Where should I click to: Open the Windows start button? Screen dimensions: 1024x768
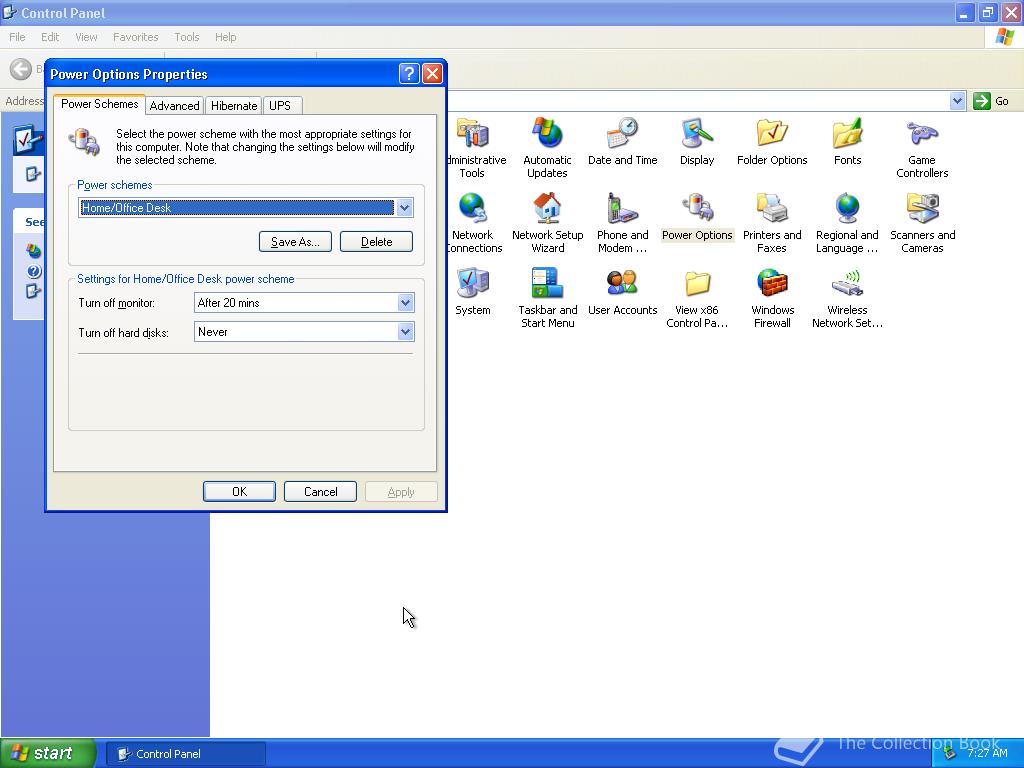[47, 753]
